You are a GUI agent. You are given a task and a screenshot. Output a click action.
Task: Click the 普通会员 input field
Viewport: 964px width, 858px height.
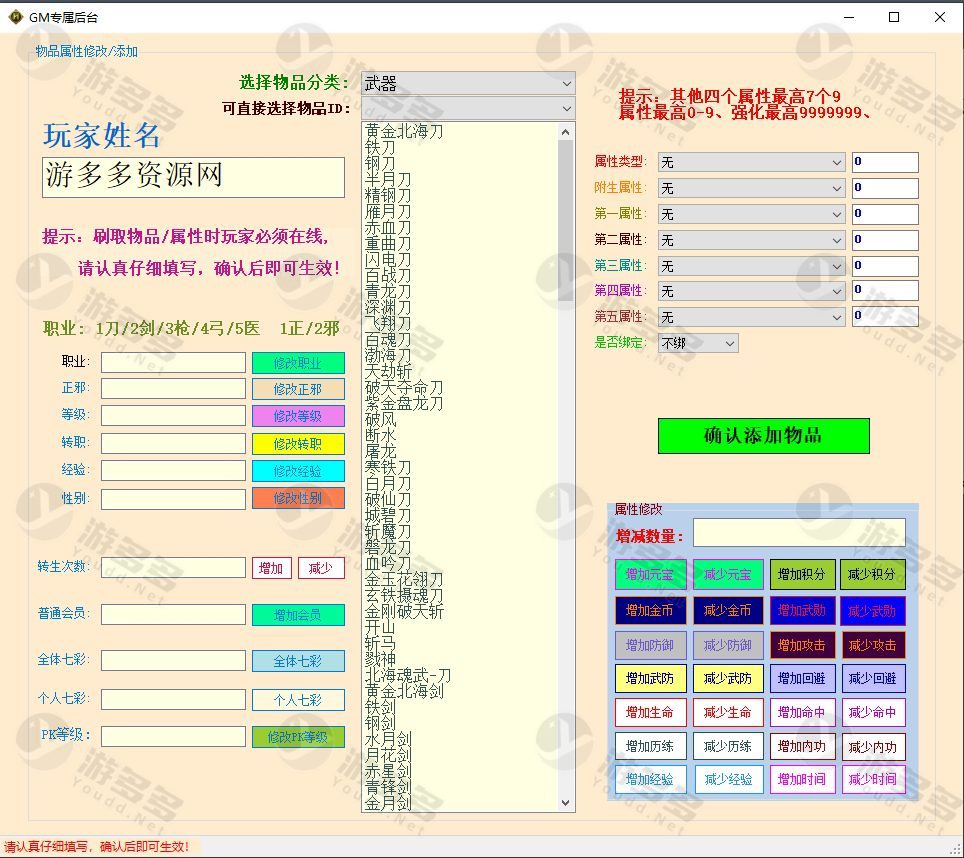point(173,615)
